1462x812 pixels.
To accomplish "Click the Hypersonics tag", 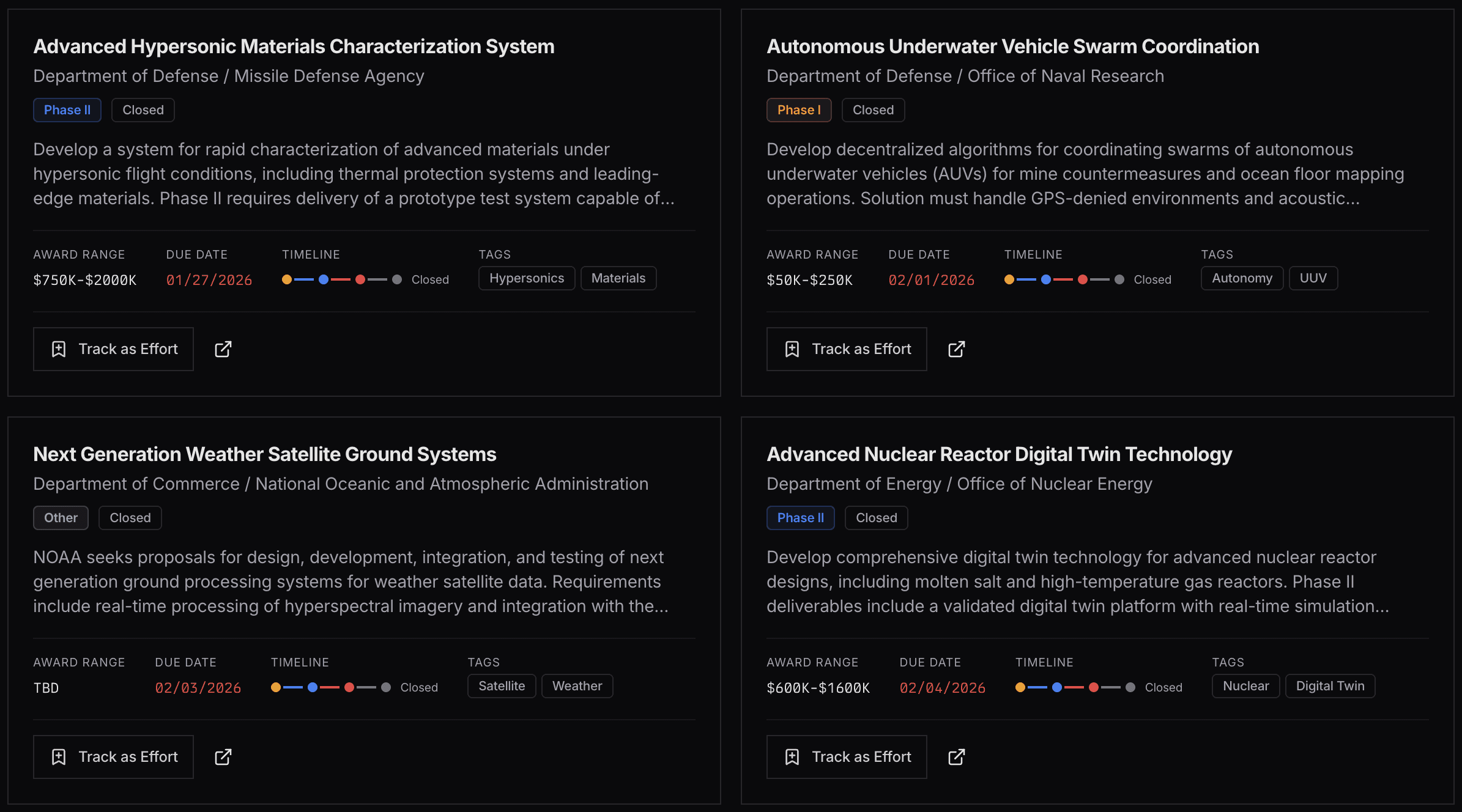I will (x=527, y=278).
